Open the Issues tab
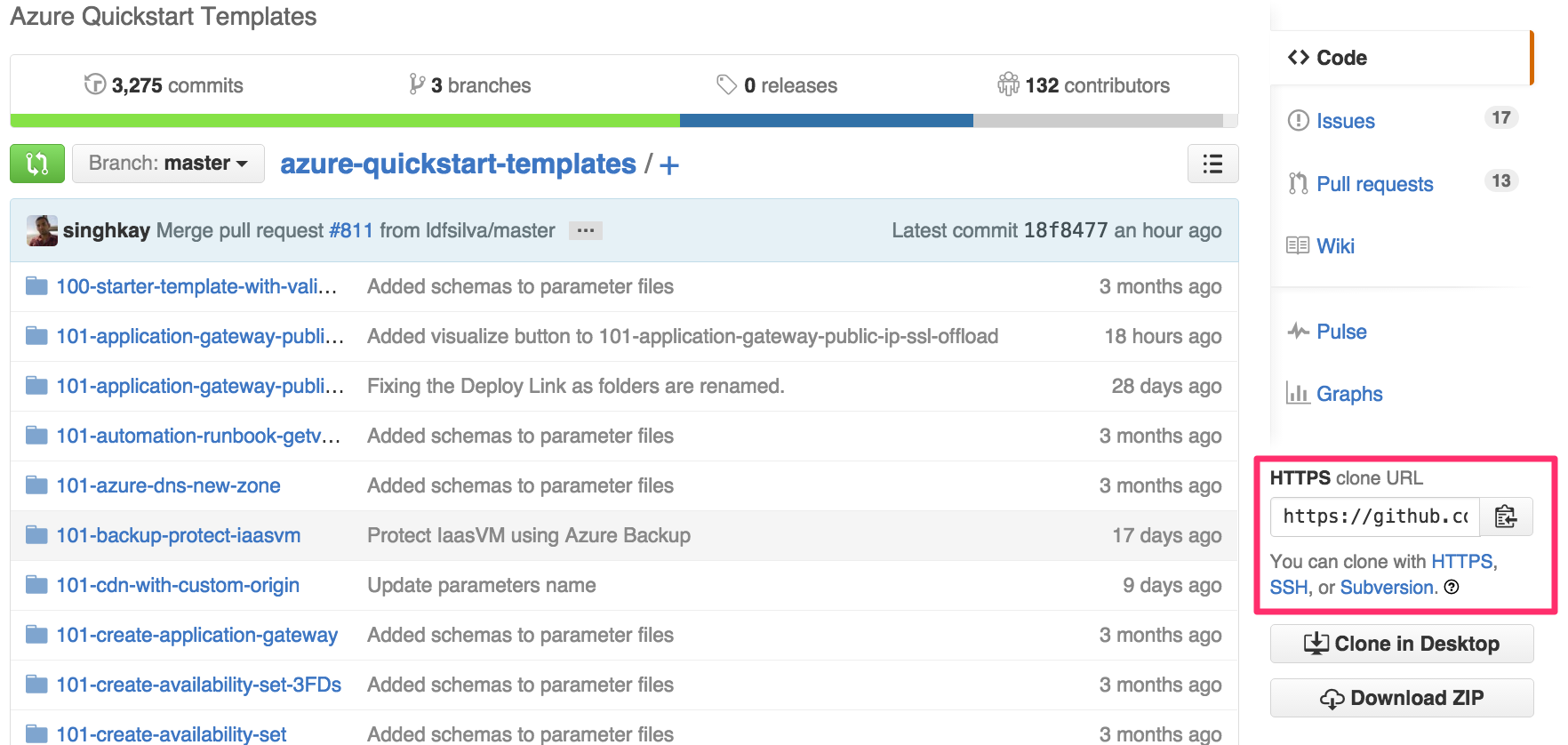The height and width of the screenshot is (745, 1568). click(1345, 121)
